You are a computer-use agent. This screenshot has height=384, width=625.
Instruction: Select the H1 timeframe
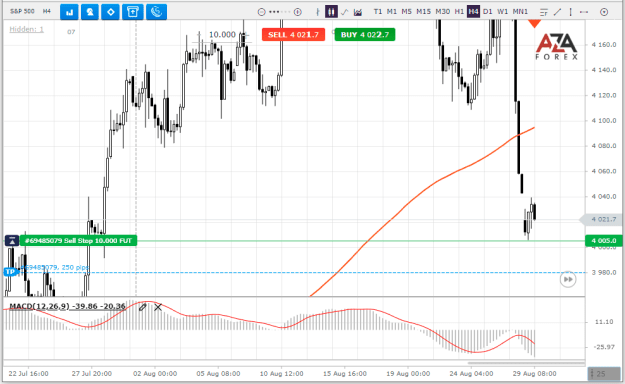459,12
